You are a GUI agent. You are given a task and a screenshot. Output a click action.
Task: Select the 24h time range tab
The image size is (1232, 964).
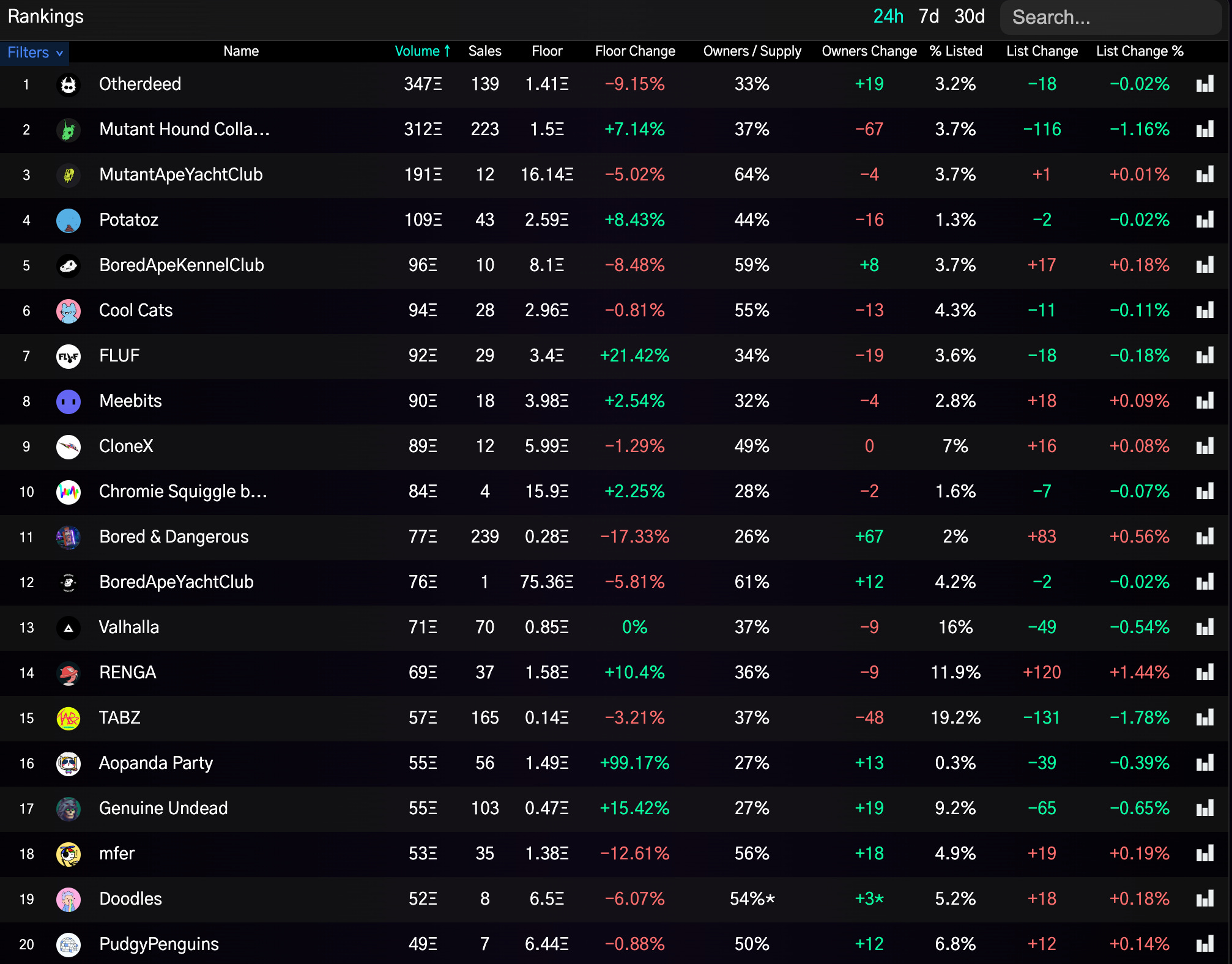888,17
